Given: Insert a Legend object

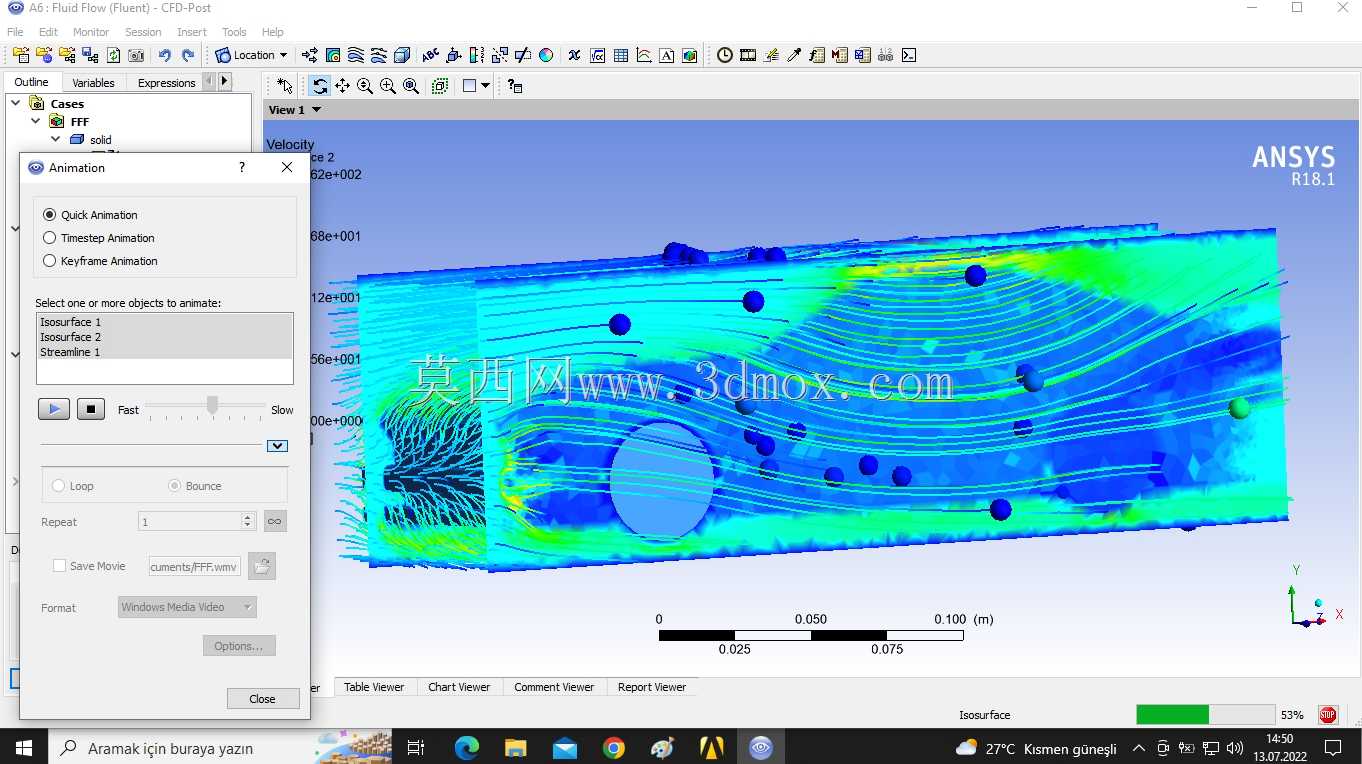Looking at the screenshot, I should pos(476,55).
